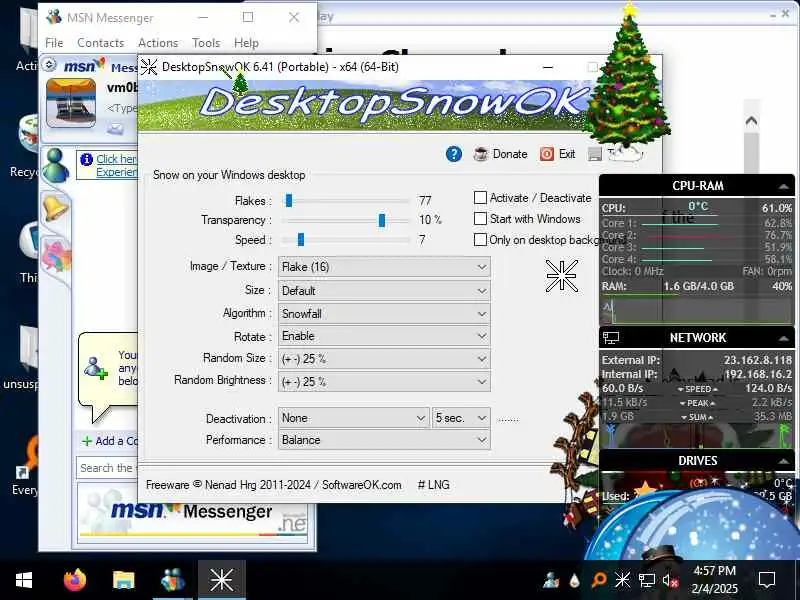The height and width of the screenshot is (600, 800).
Task: Click the Flakes slider handle
Action: [289, 201]
